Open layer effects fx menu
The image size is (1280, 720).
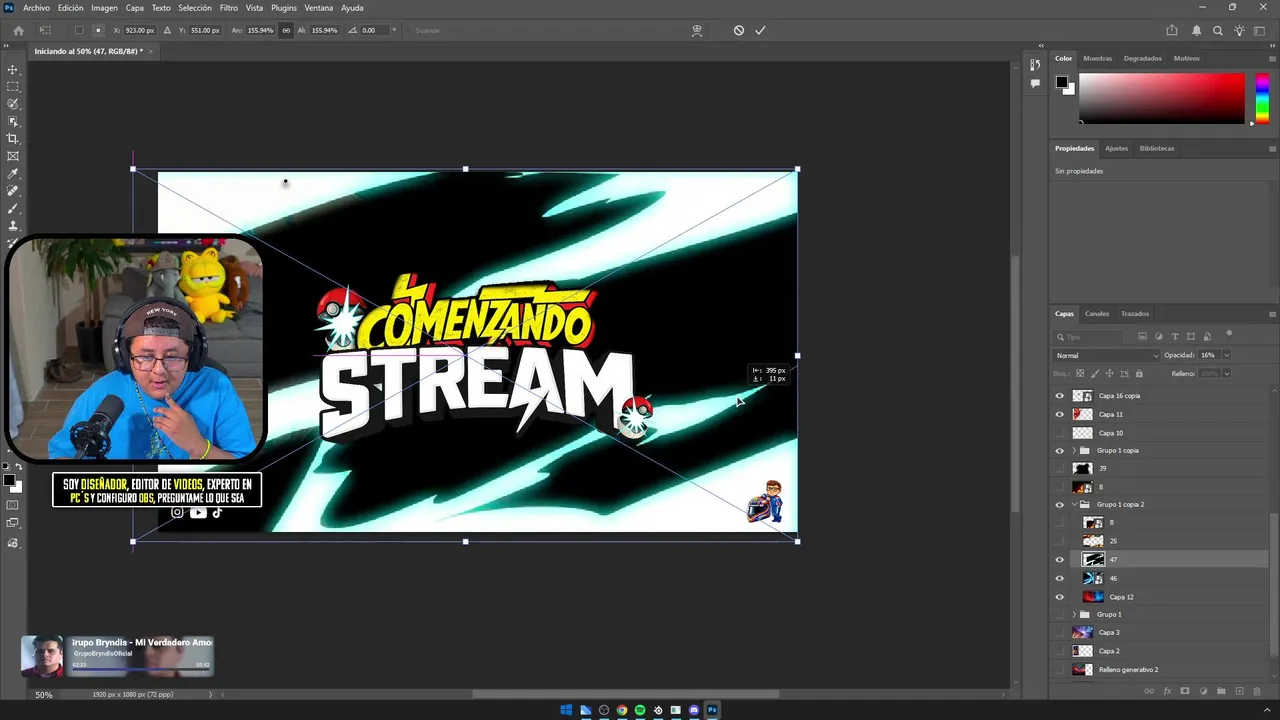[1167, 691]
